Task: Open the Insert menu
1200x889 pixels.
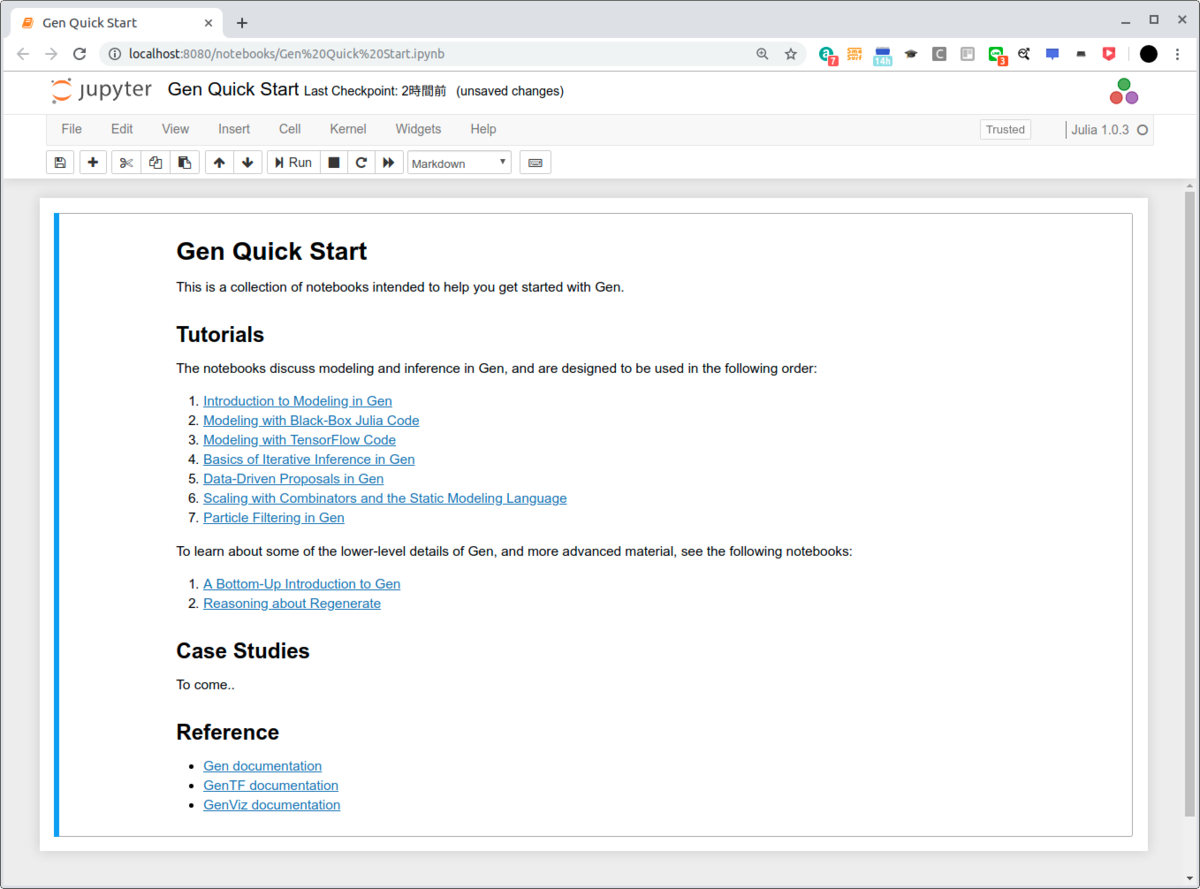Action: click(x=234, y=129)
